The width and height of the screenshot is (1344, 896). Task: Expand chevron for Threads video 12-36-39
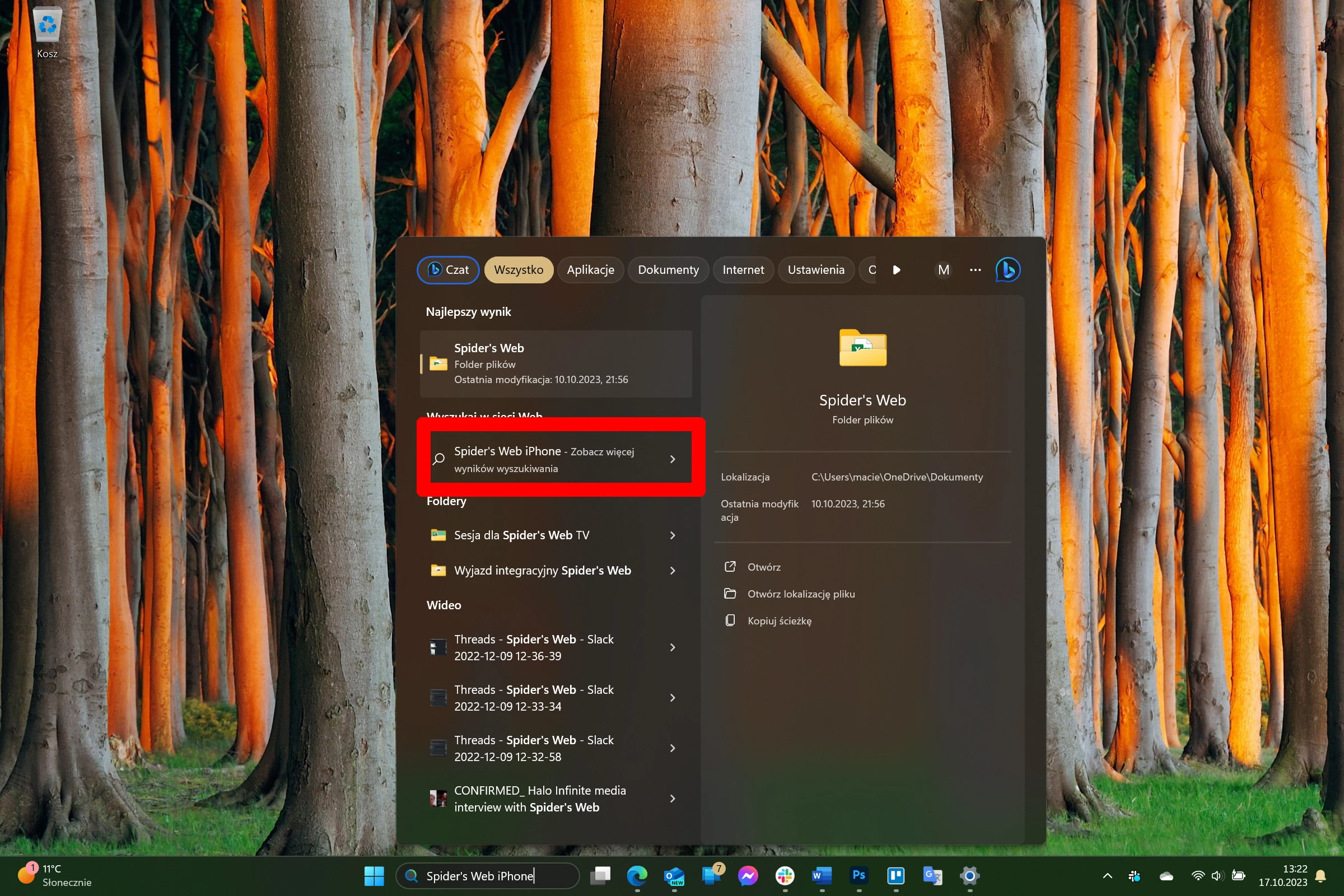(x=673, y=647)
